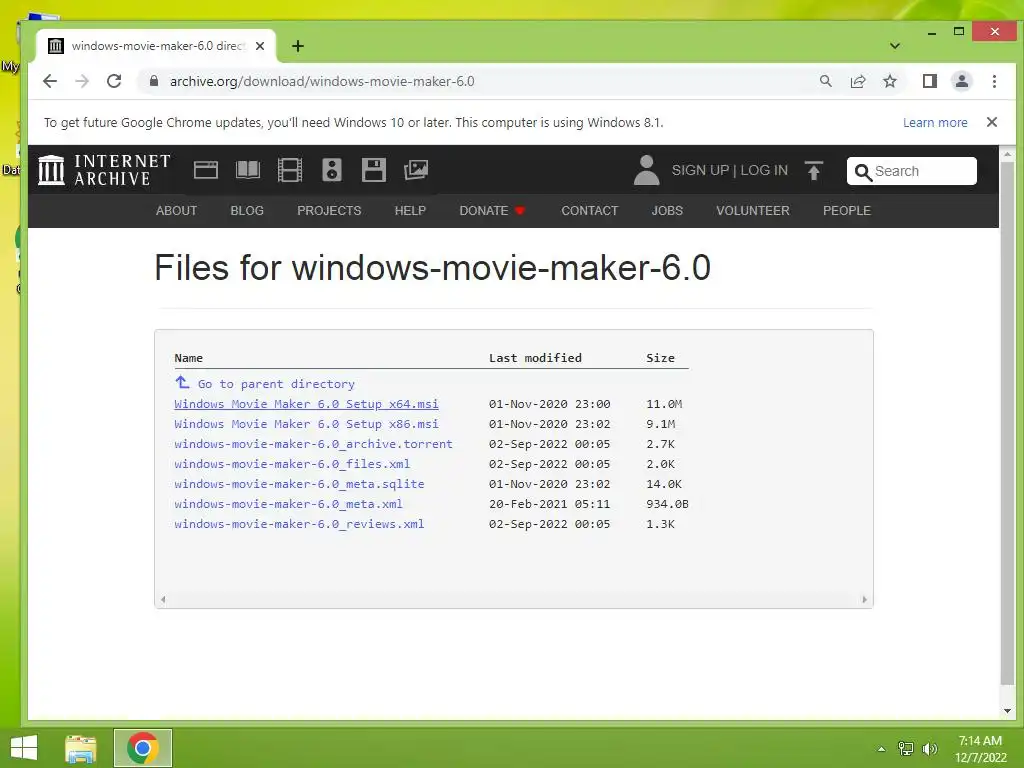Click the address bar URL
The image size is (1024, 768).
pyautogui.click(x=322, y=82)
